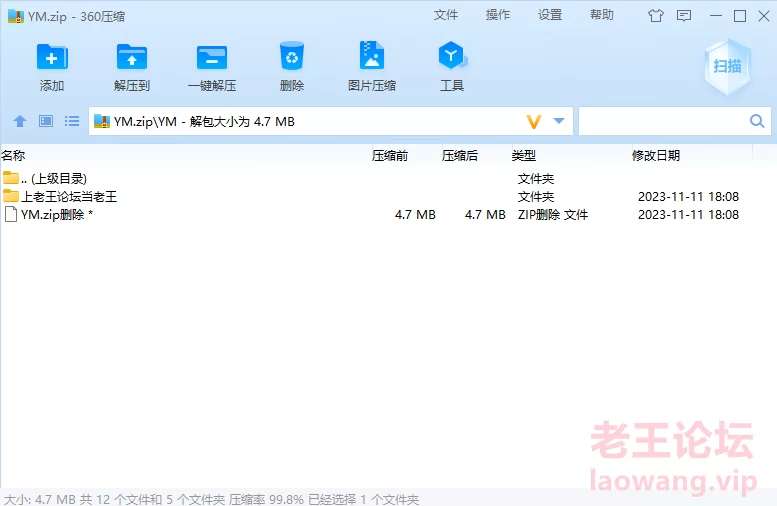The height and width of the screenshot is (506, 777).
Task: Close the 360压缩 window
Action: pos(764,16)
